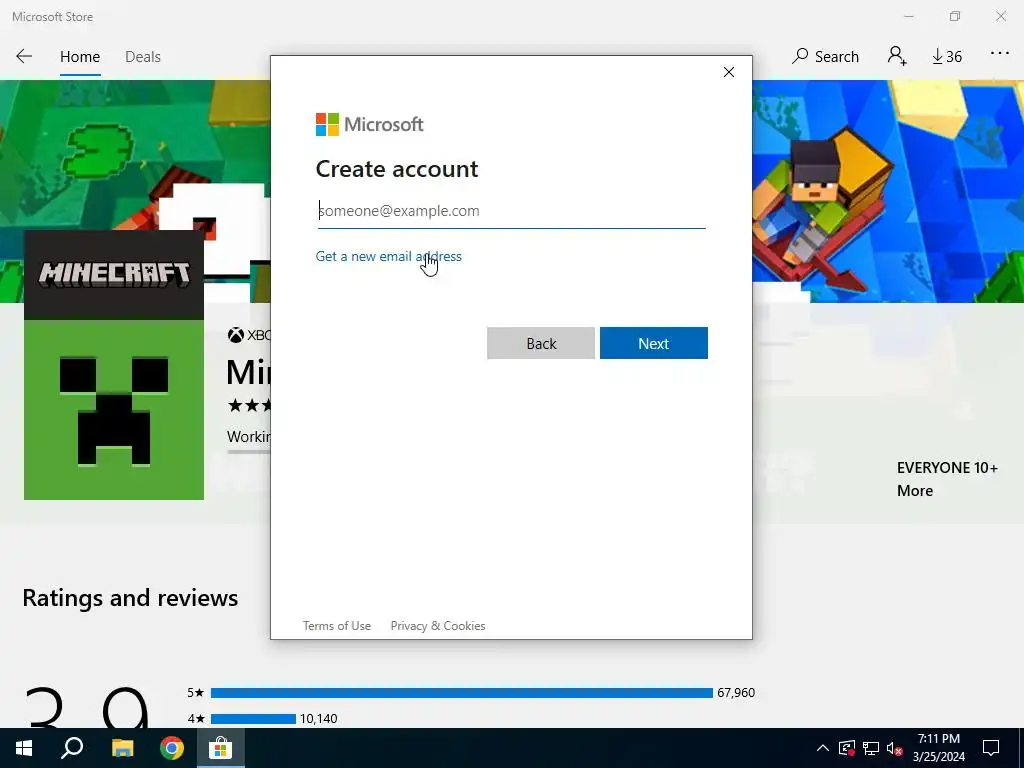Open the Windows Start menu
Viewport: 1024px width, 768px height.
coord(24,748)
